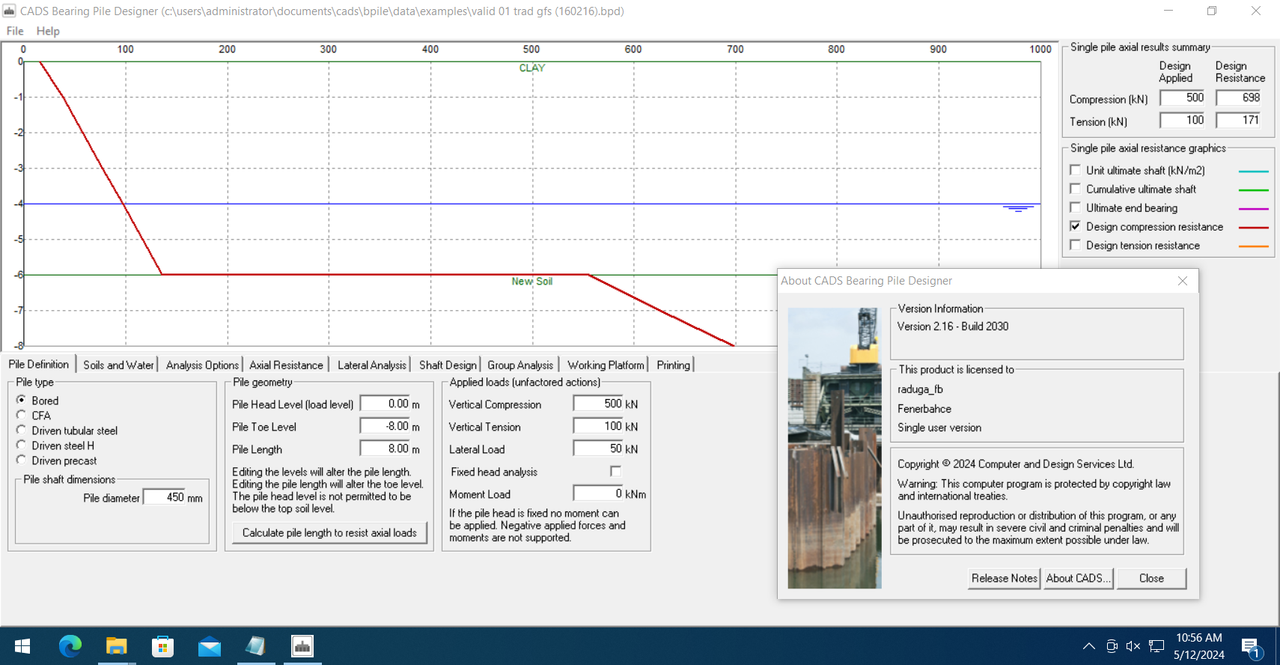1280x665 pixels.
Task: Launch Microsoft Edge from taskbar
Action: pyautogui.click(x=69, y=646)
